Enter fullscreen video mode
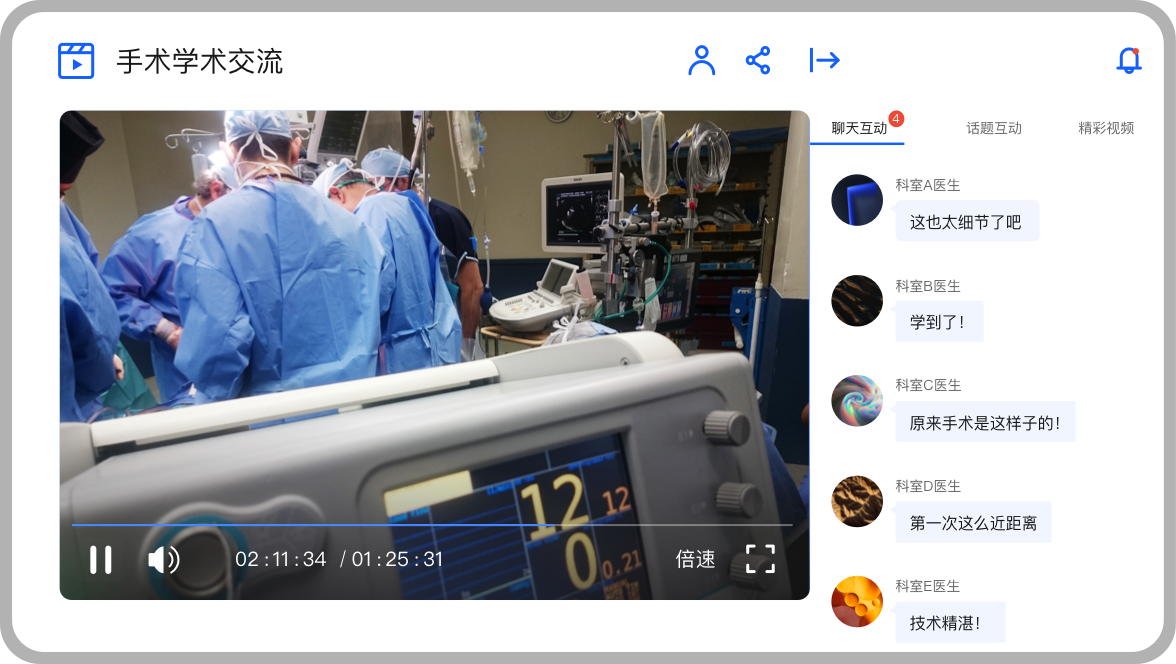This screenshot has width=1176, height=664. pyautogui.click(x=760, y=559)
